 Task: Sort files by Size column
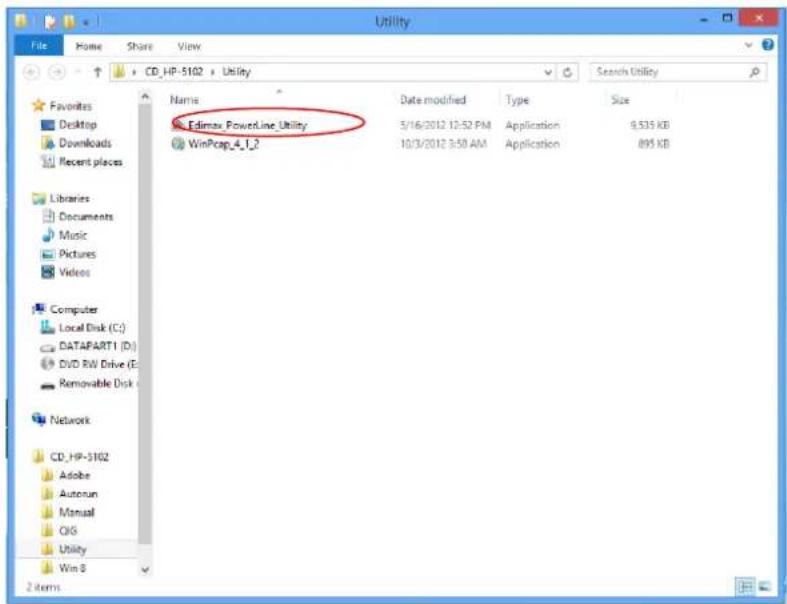[x=620, y=100]
